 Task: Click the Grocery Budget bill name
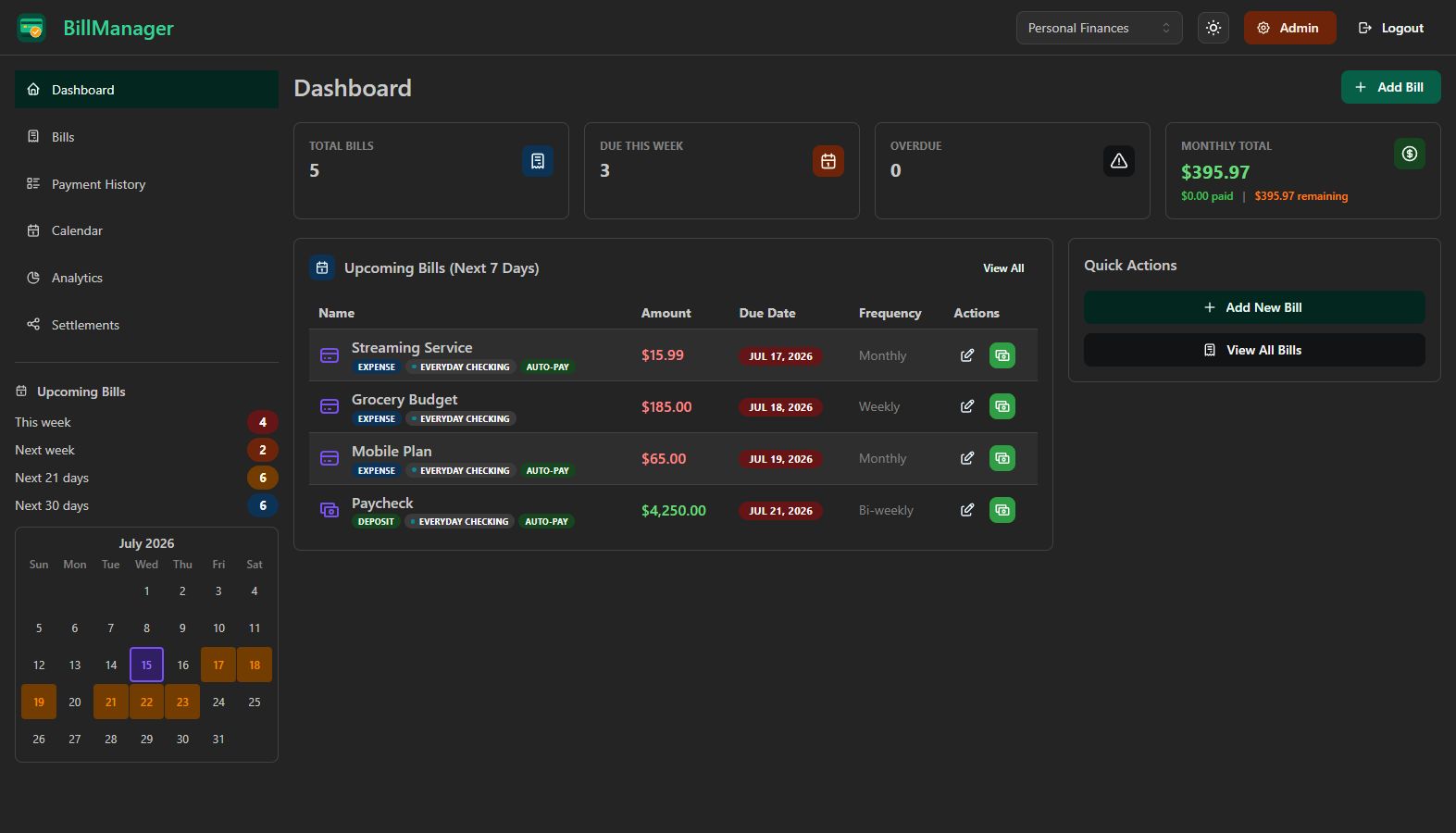tap(404, 399)
